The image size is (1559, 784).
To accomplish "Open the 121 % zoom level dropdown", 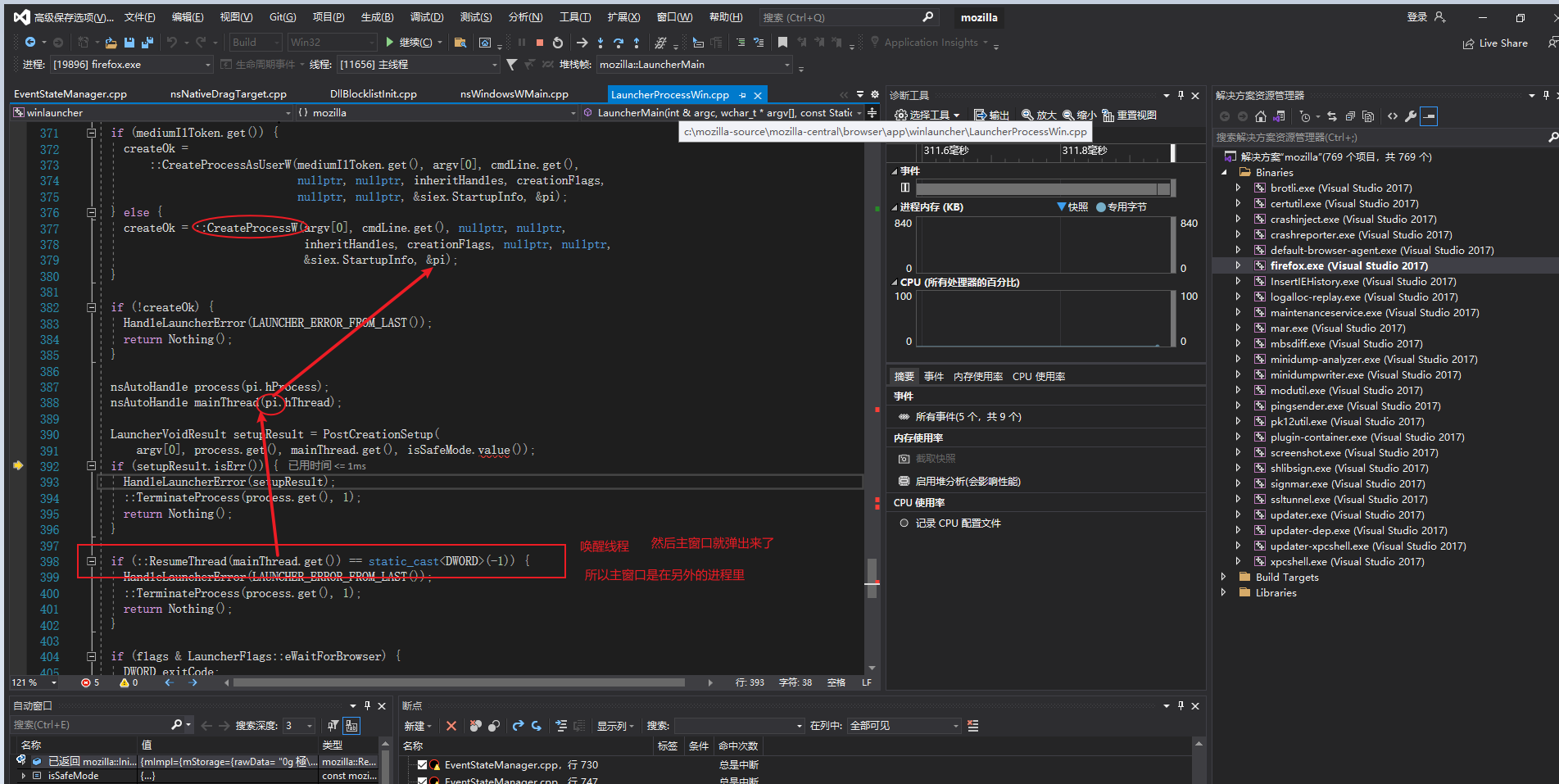I will click(x=54, y=682).
